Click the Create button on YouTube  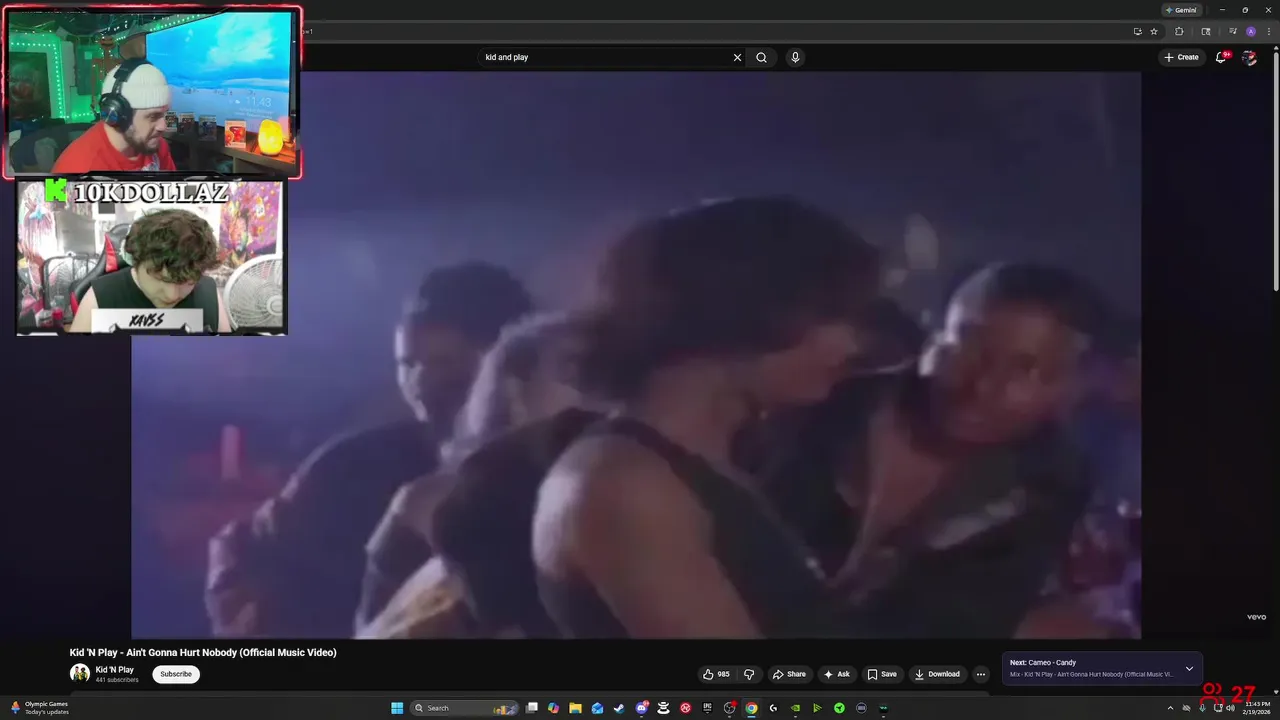click(x=1181, y=57)
